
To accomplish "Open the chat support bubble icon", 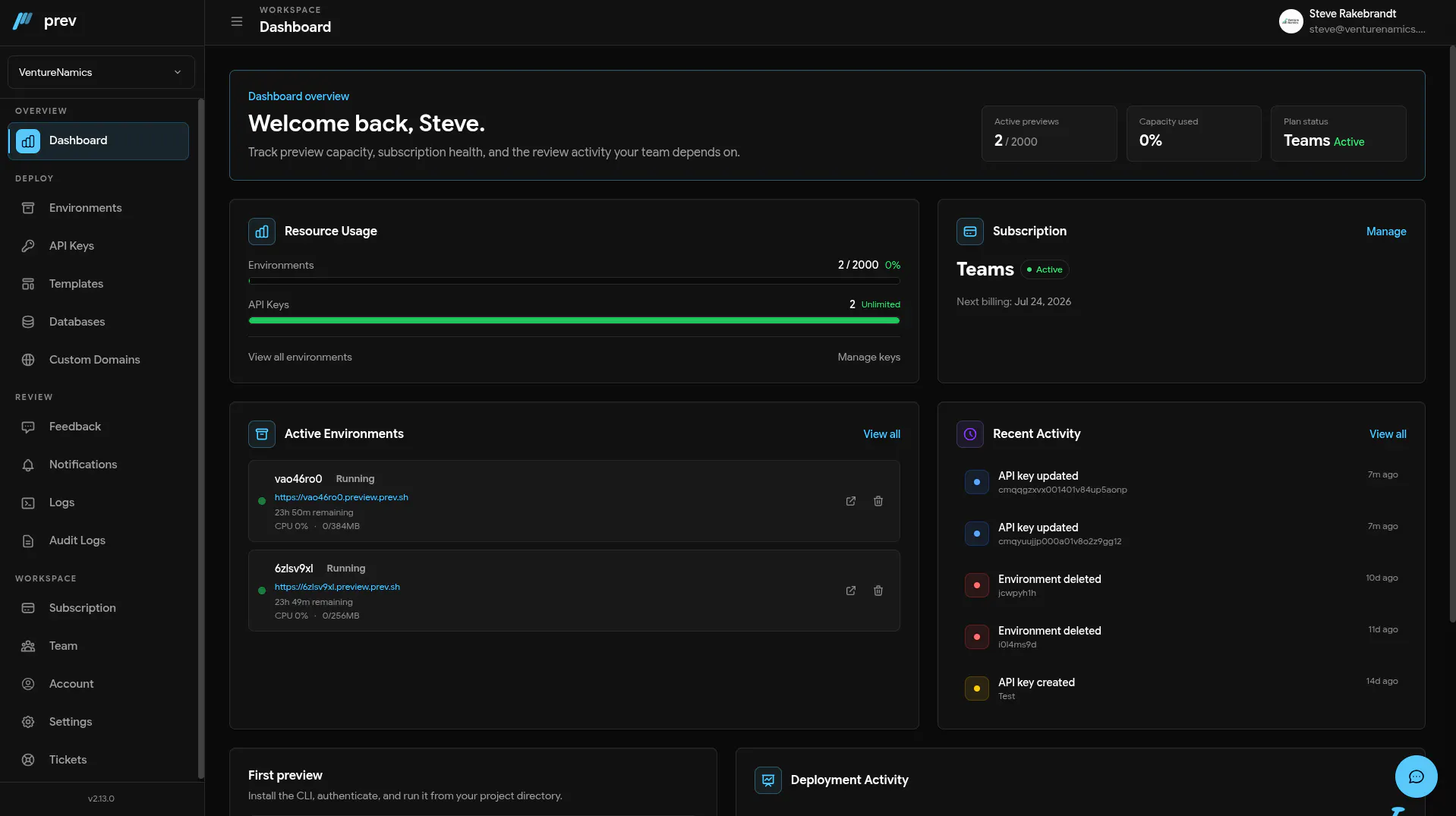I will tap(1416, 776).
